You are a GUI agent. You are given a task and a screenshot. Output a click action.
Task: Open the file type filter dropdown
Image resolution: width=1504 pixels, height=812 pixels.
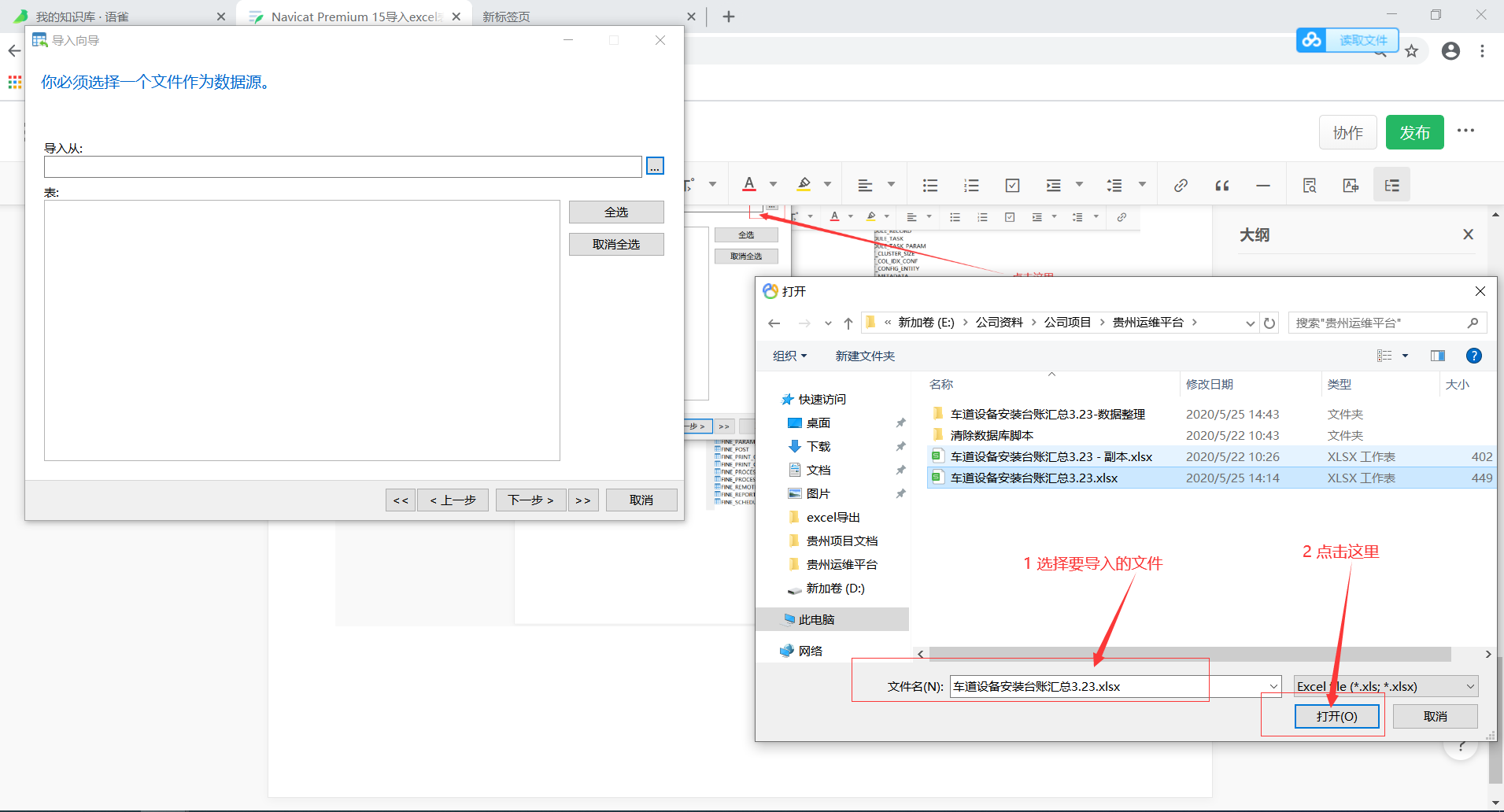point(1386,686)
